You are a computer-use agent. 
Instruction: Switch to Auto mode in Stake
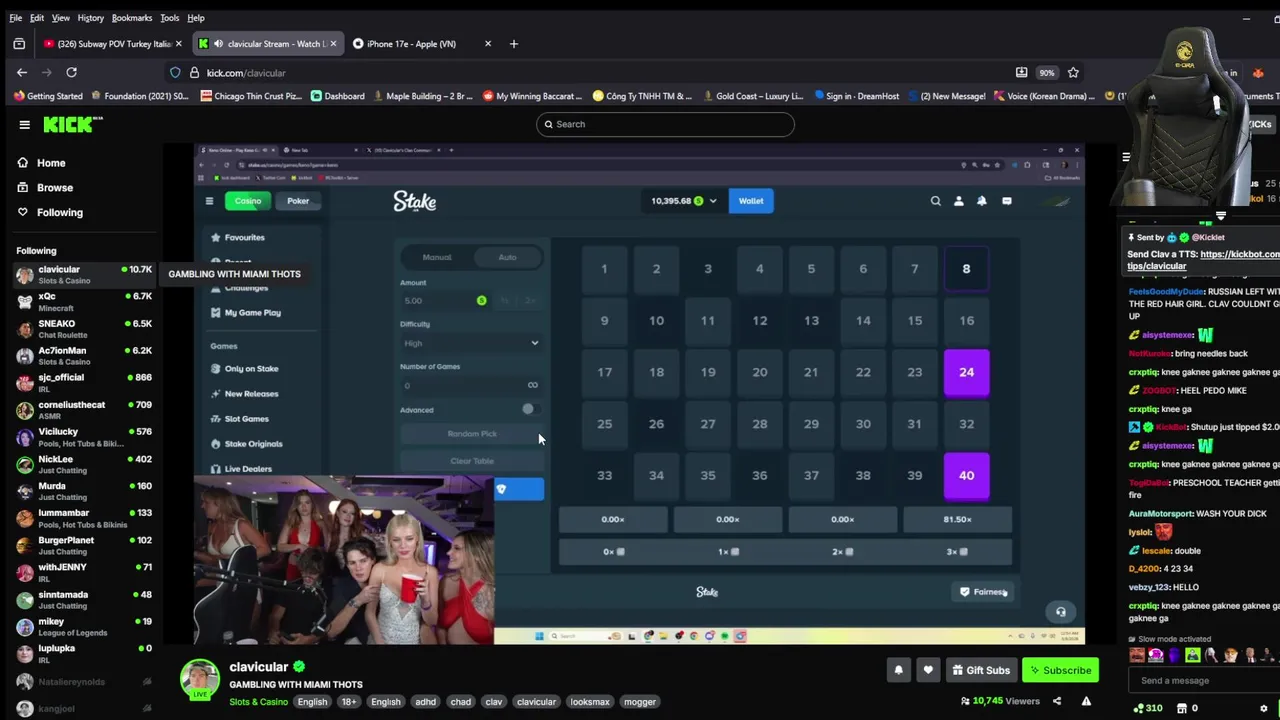click(x=507, y=257)
